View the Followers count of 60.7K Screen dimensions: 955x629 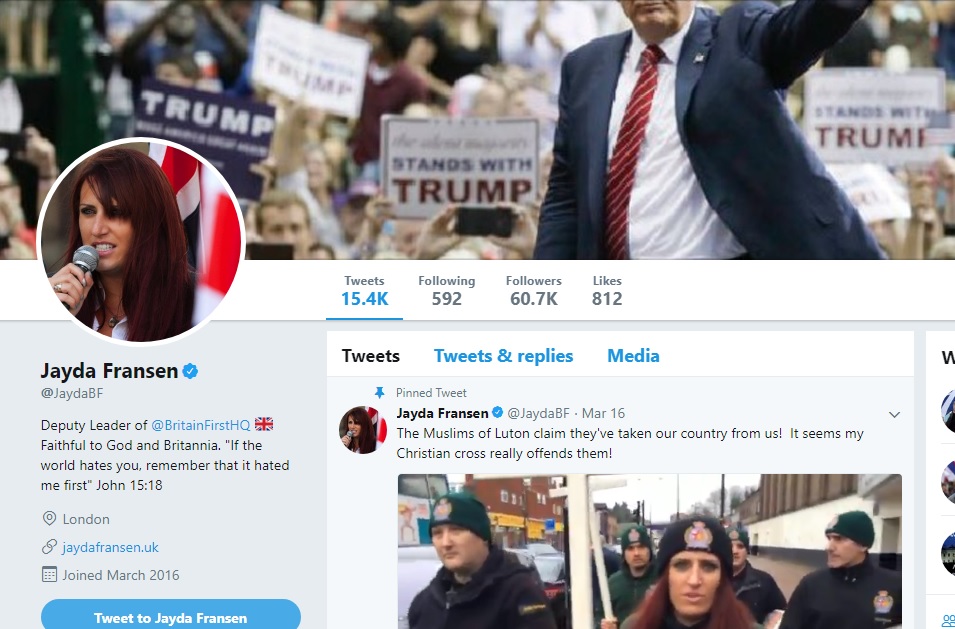pos(533,290)
